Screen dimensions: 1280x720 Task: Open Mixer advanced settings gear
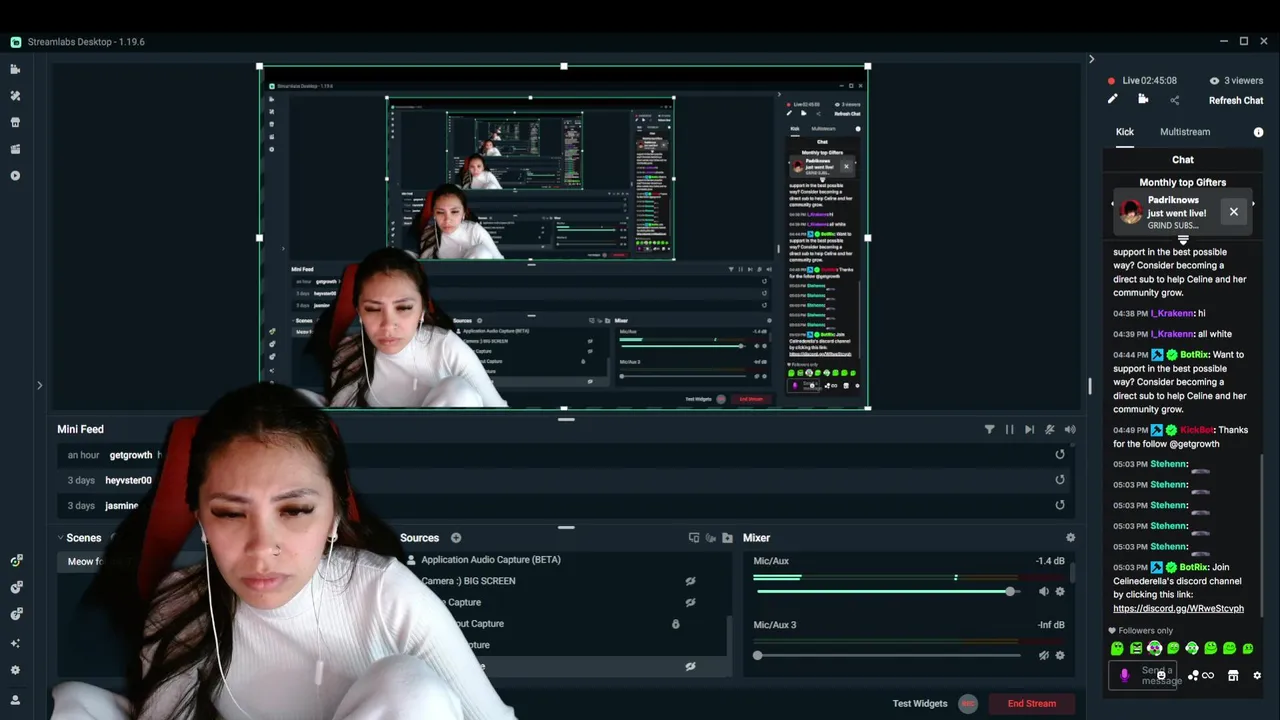pos(1070,538)
